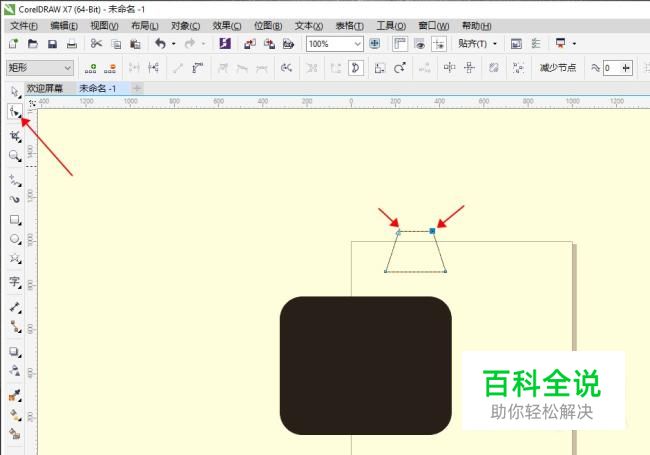Expand the Undo history dropdown arrow

174,44
